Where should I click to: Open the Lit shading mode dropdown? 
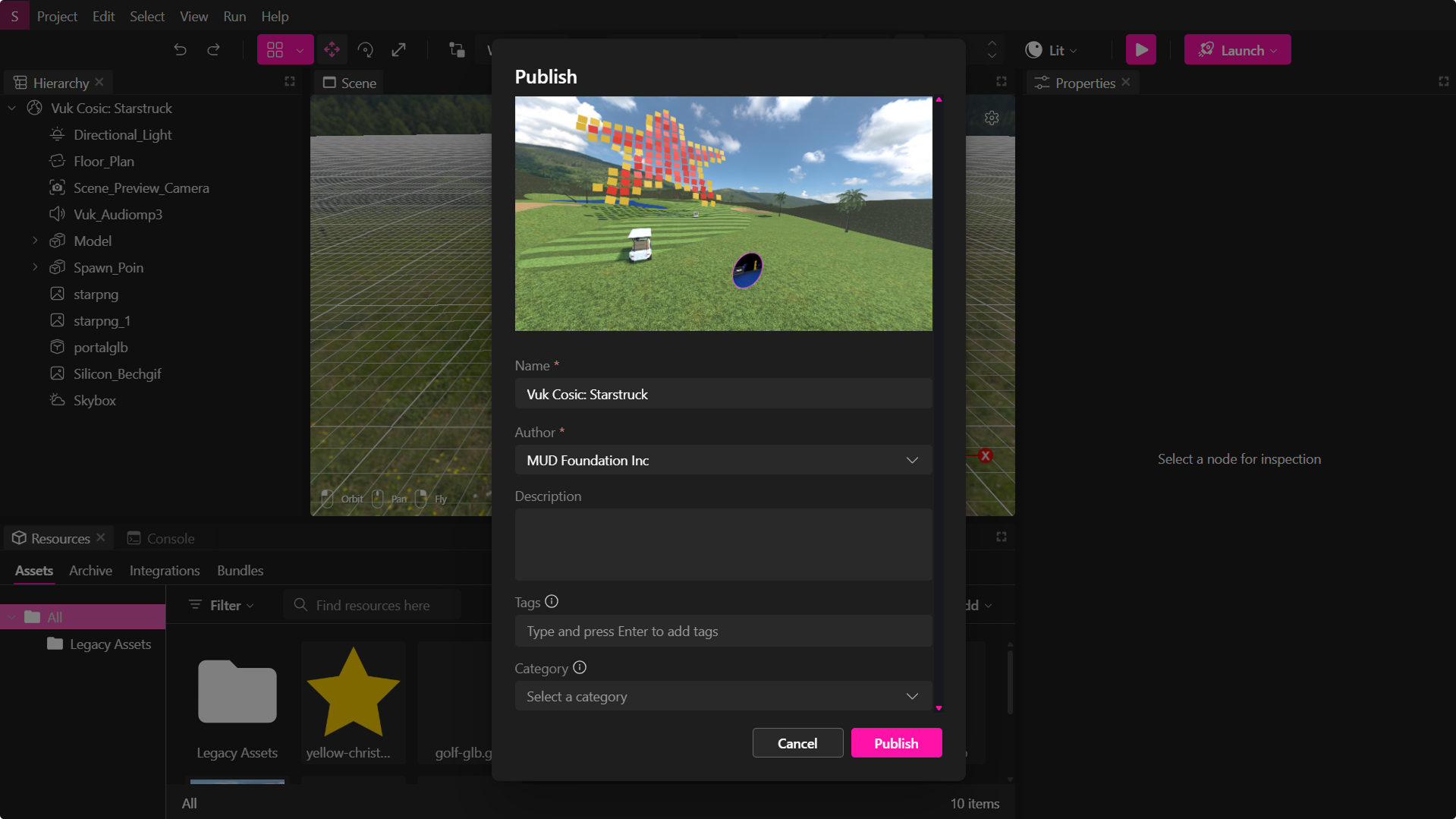pyautogui.click(x=1052, y=51)
